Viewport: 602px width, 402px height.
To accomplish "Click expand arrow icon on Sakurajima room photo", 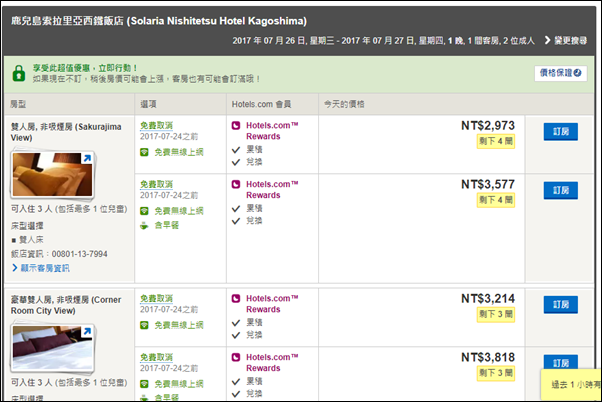I will [x=87, y=158].
